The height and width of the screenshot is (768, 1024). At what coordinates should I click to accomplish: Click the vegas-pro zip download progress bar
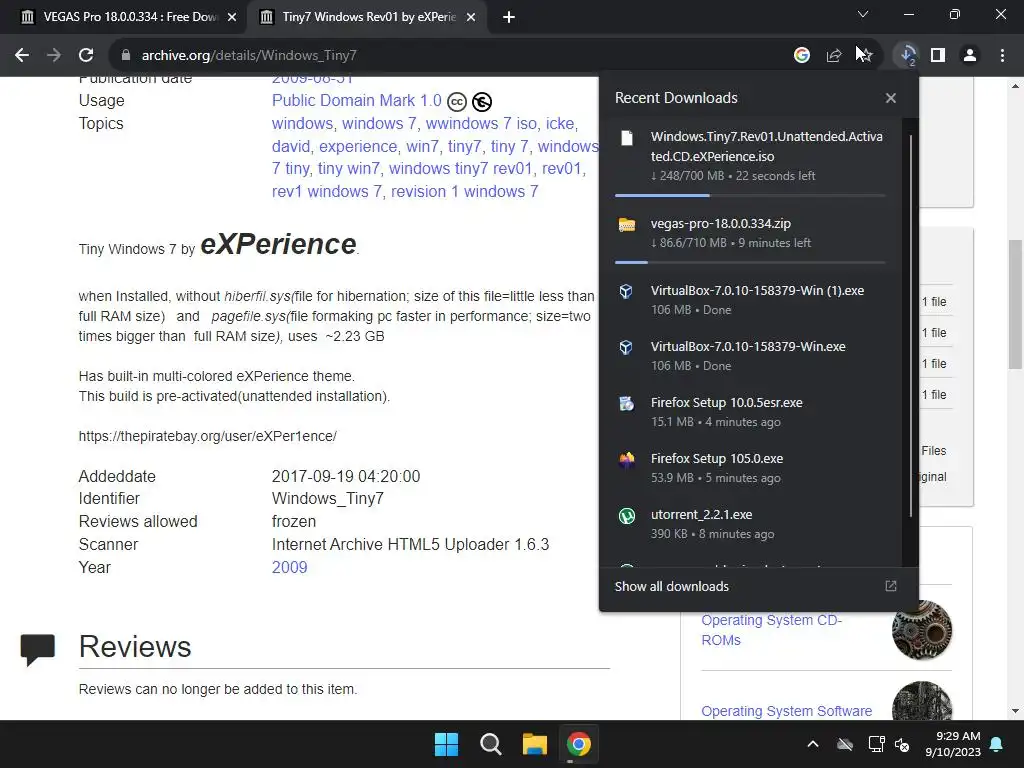(750, 263)
